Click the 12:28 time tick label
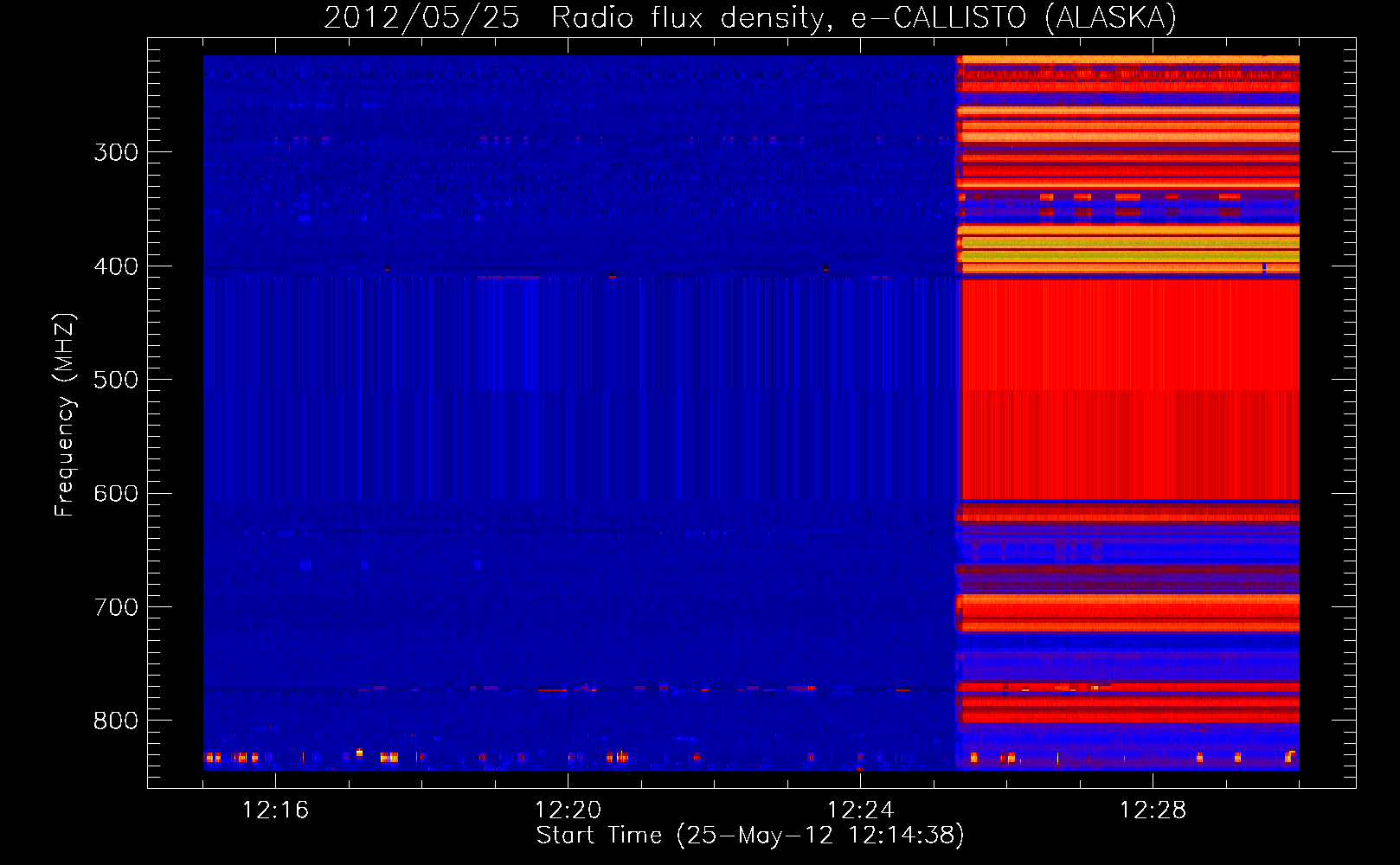Viewport: 1400px width, 865px height. (1153, 811)
